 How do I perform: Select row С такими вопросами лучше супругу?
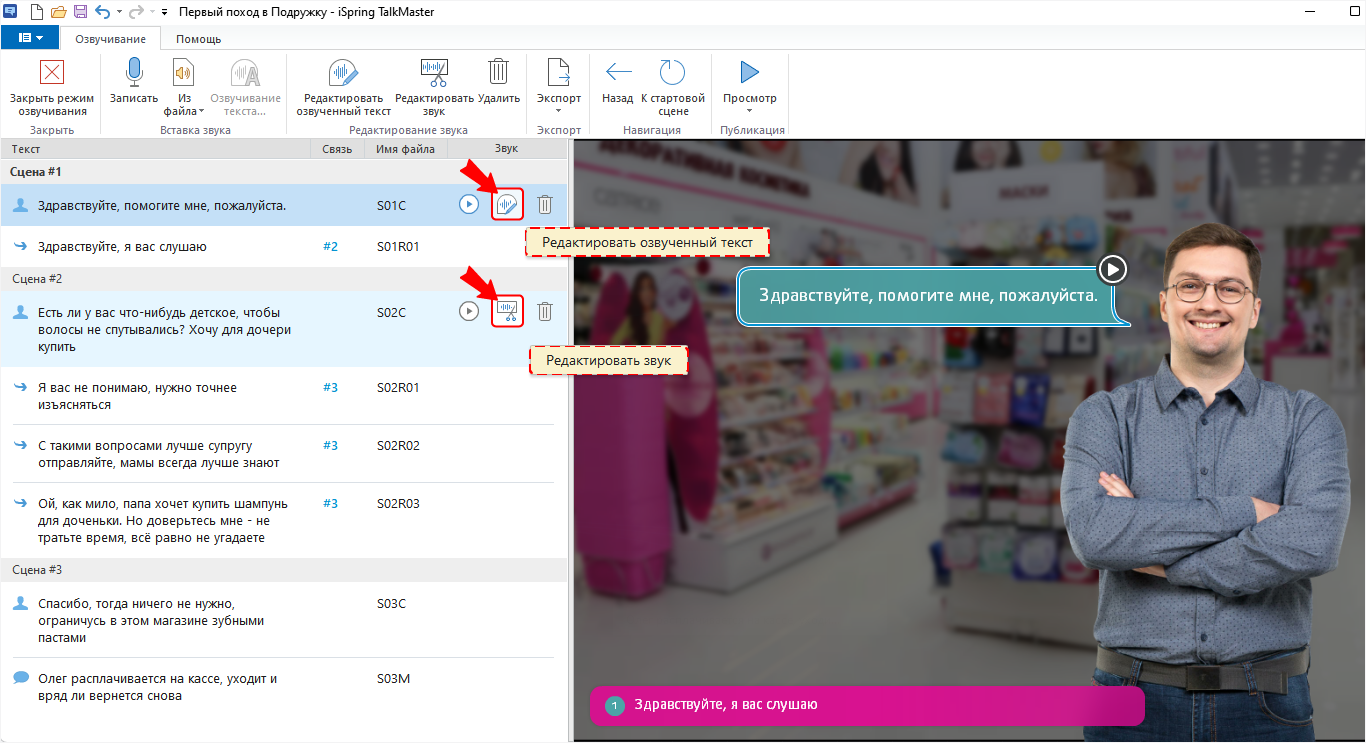pyautogui.click(x=284, y=454)
